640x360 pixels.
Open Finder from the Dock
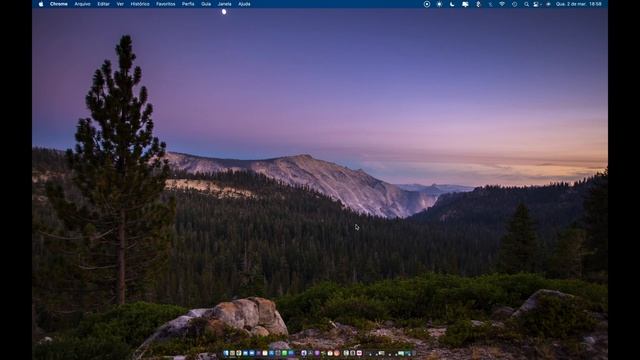(226, 353)
